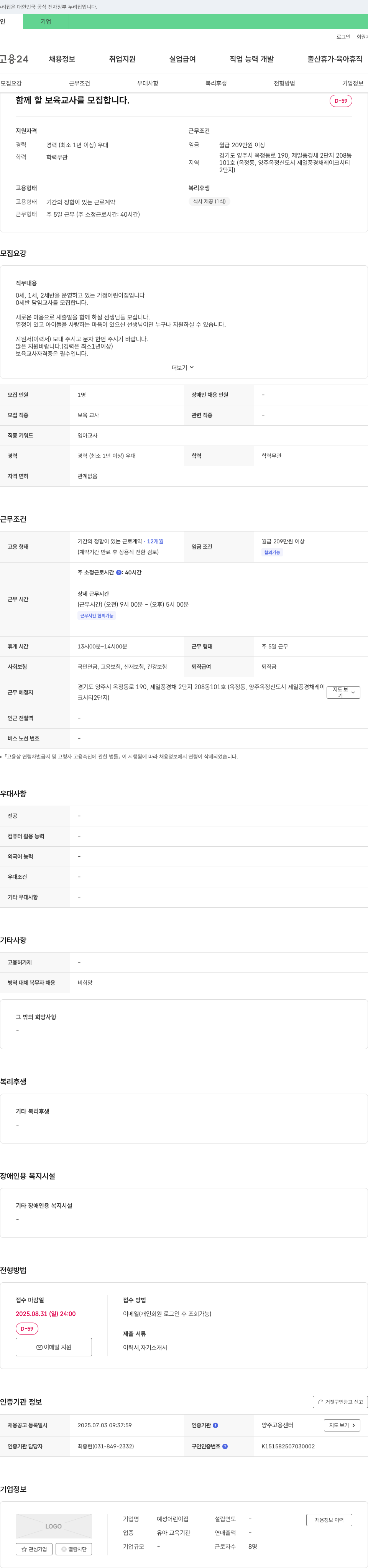Click the break time 13시00분~14시00분
The width and height of the screenshot is (368, 1568).
102,647
